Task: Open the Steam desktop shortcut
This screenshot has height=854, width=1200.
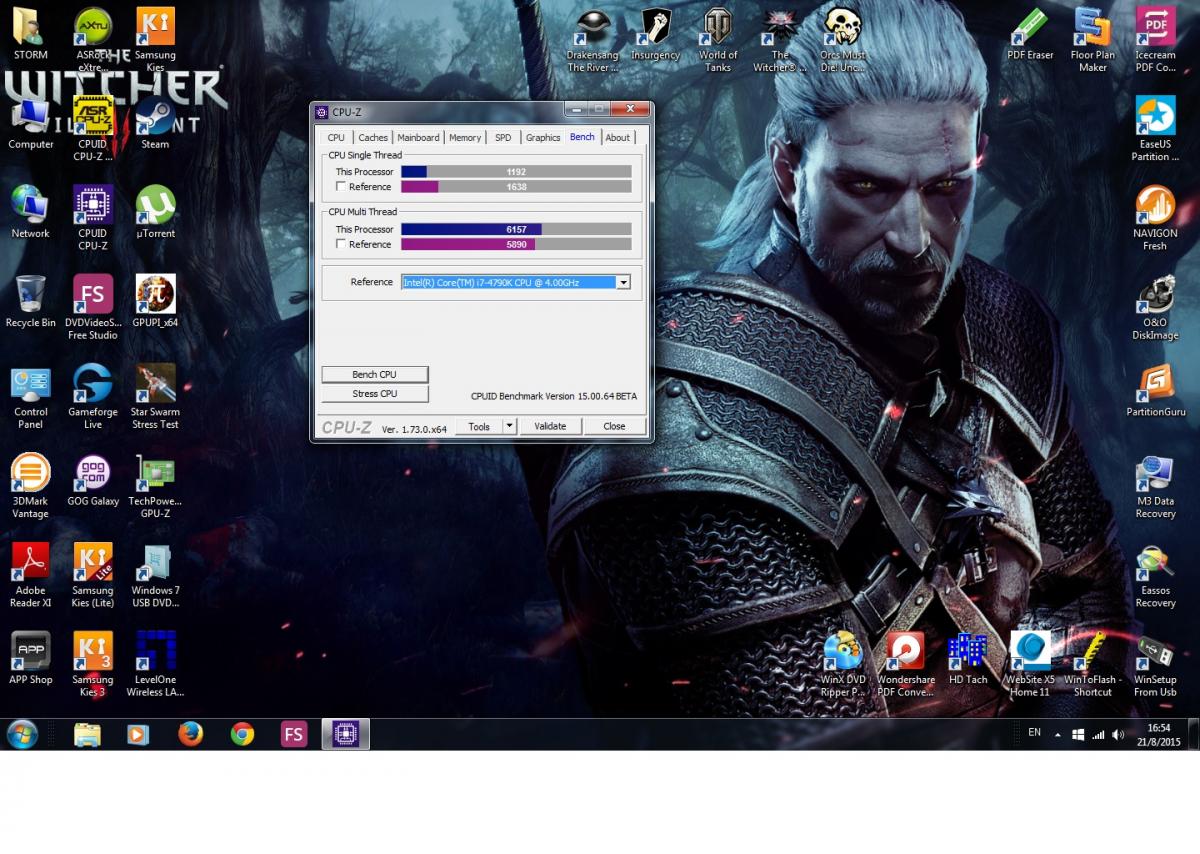Action: 155,122
